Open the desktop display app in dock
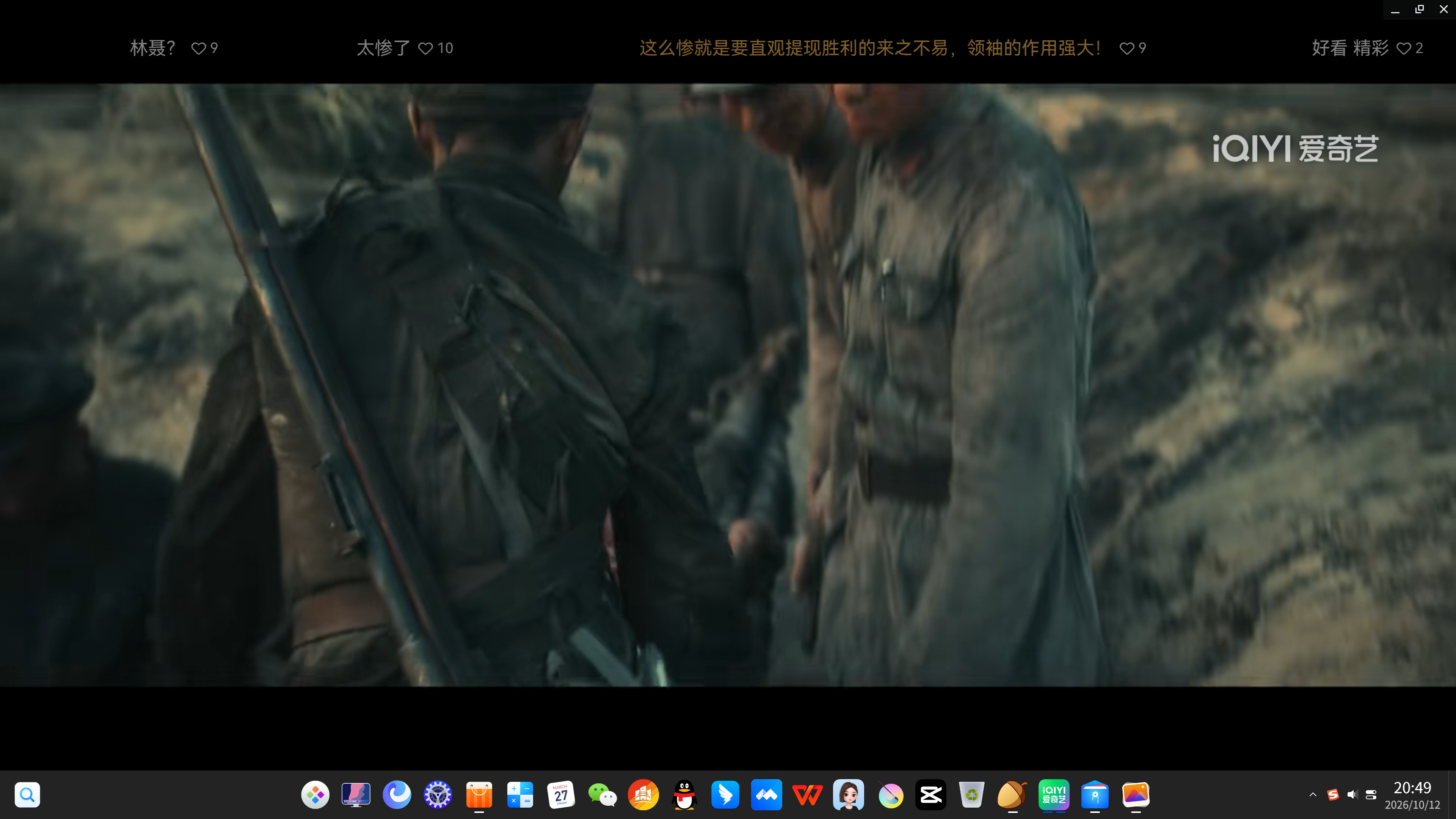 click(x=356, y=795)
